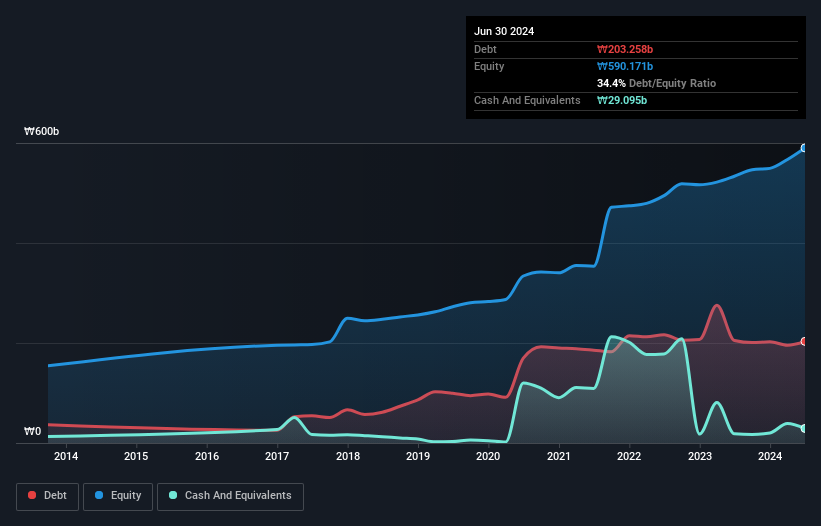Click the Jun 30 2024 tooltip date
Viewport: 821px width, 526px height.
pos(504,31)
